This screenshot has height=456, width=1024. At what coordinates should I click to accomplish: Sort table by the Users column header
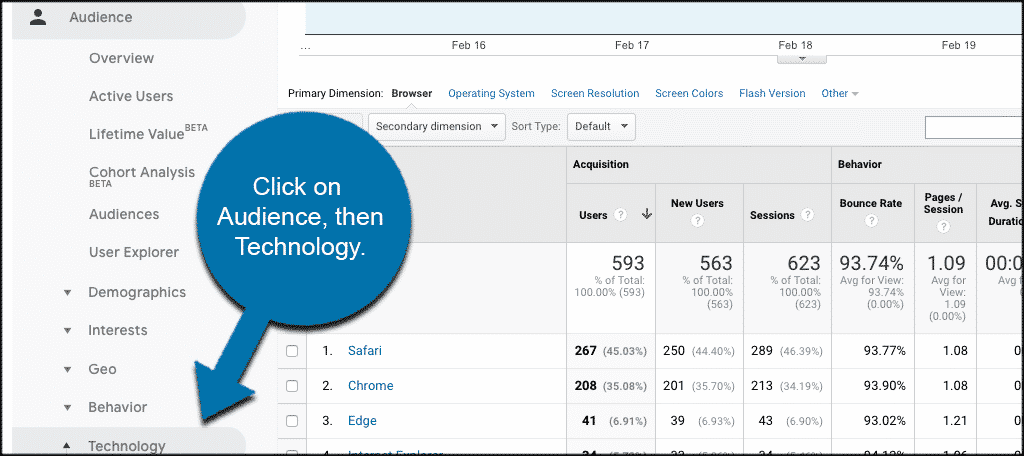click(593, 215)
